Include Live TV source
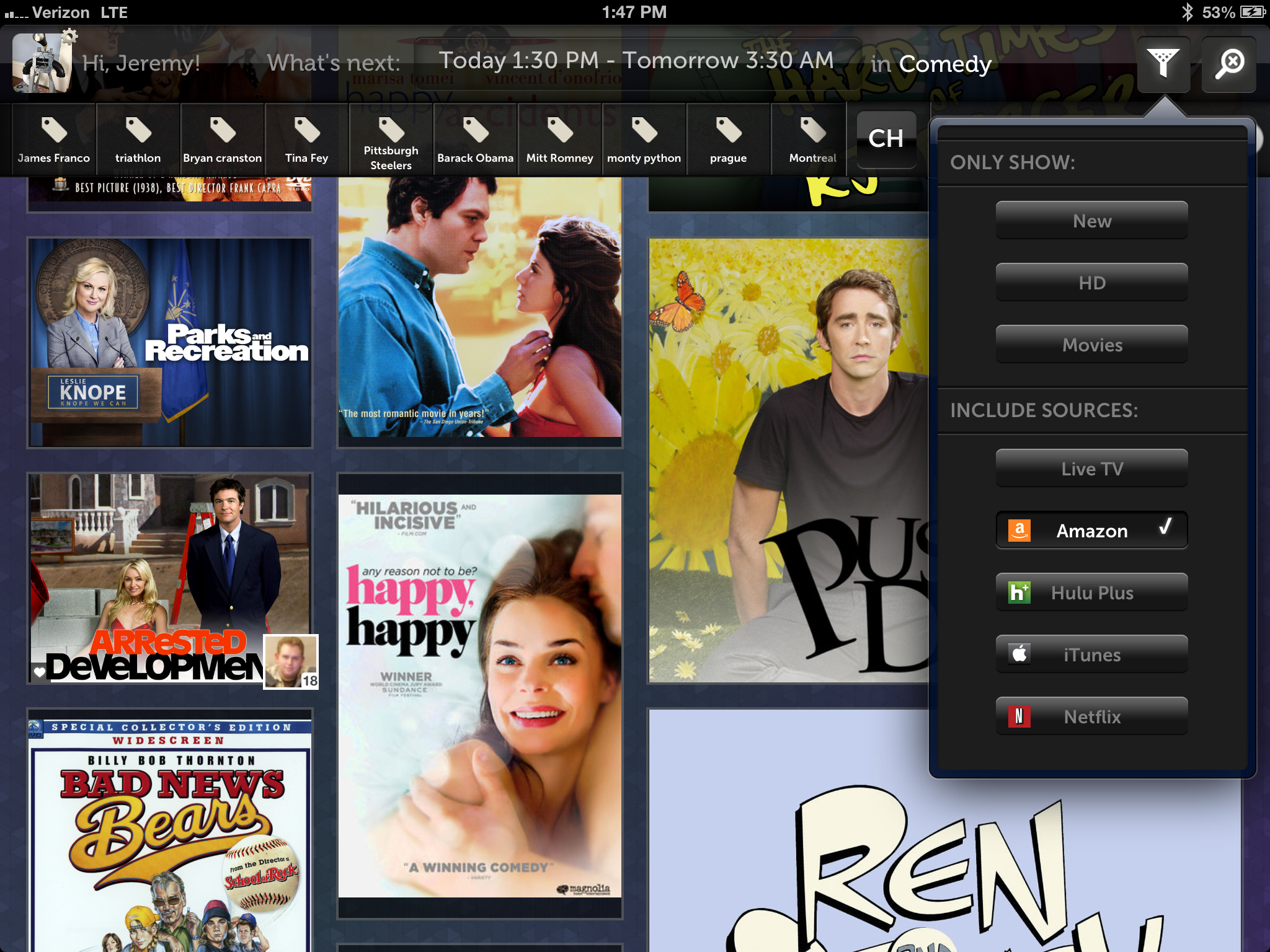 pyautogui.click(x=1091, y=469)
